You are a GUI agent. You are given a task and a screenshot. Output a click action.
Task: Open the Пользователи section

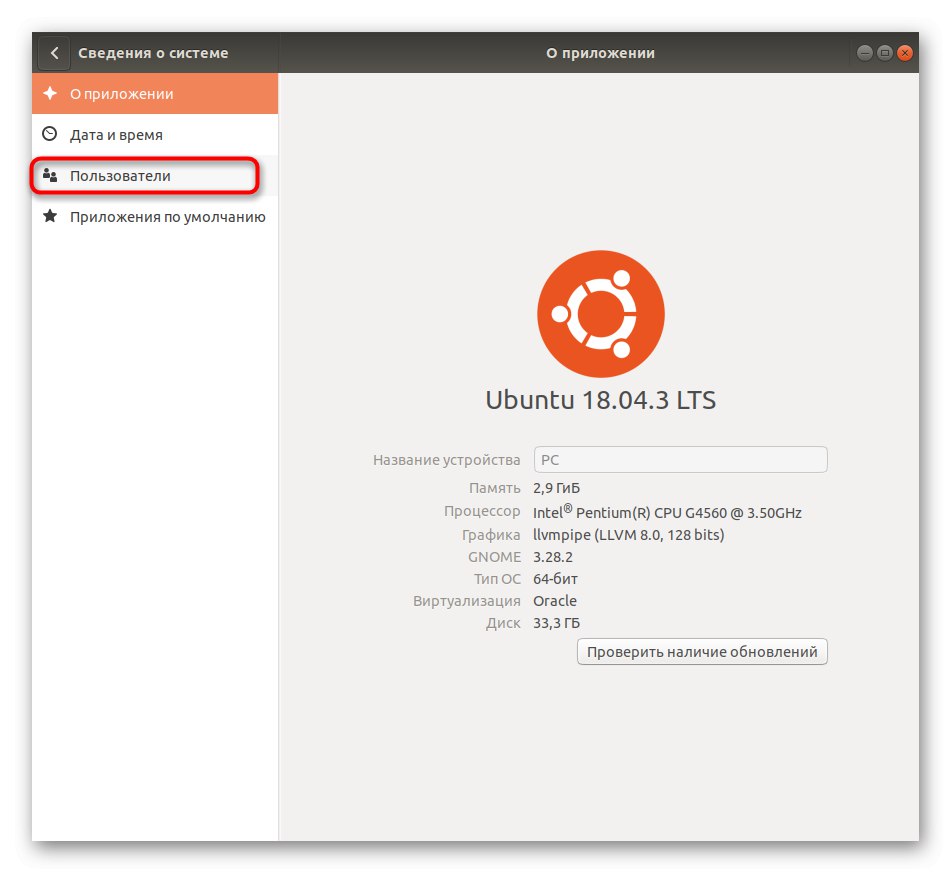[155, 175]
